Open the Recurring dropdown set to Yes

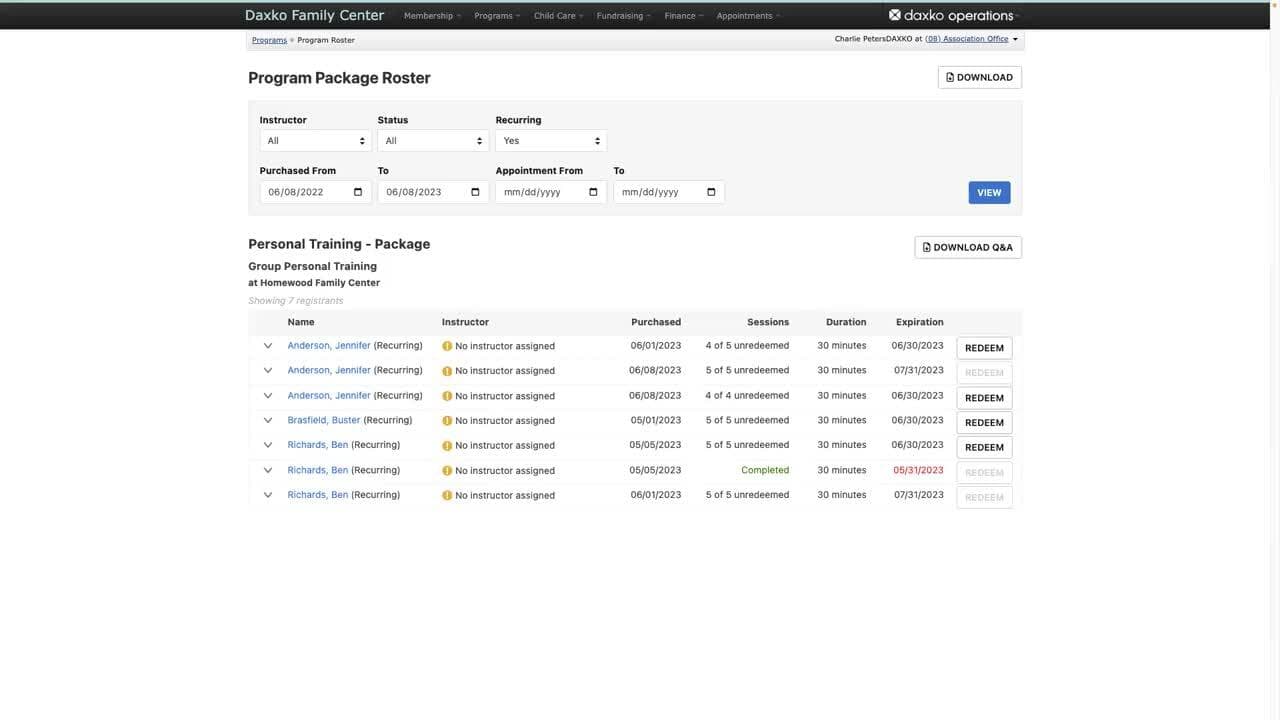pyautogui.click(x=551, y=141)
